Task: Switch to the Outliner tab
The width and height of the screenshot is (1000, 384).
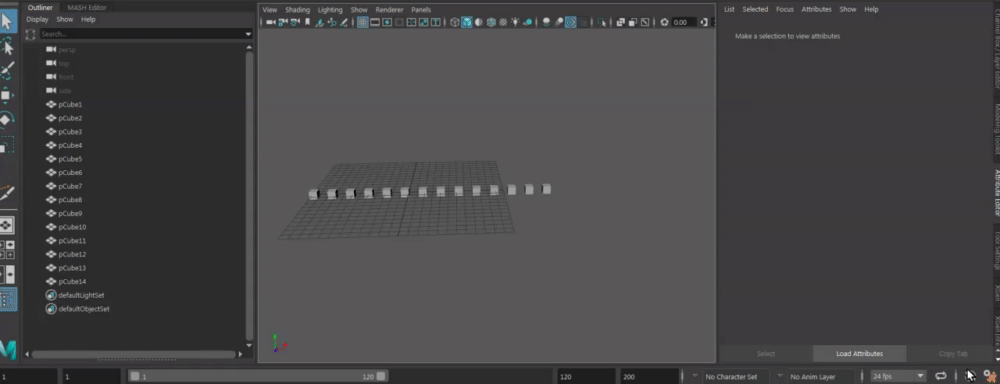Action: [x=40, y=8]
